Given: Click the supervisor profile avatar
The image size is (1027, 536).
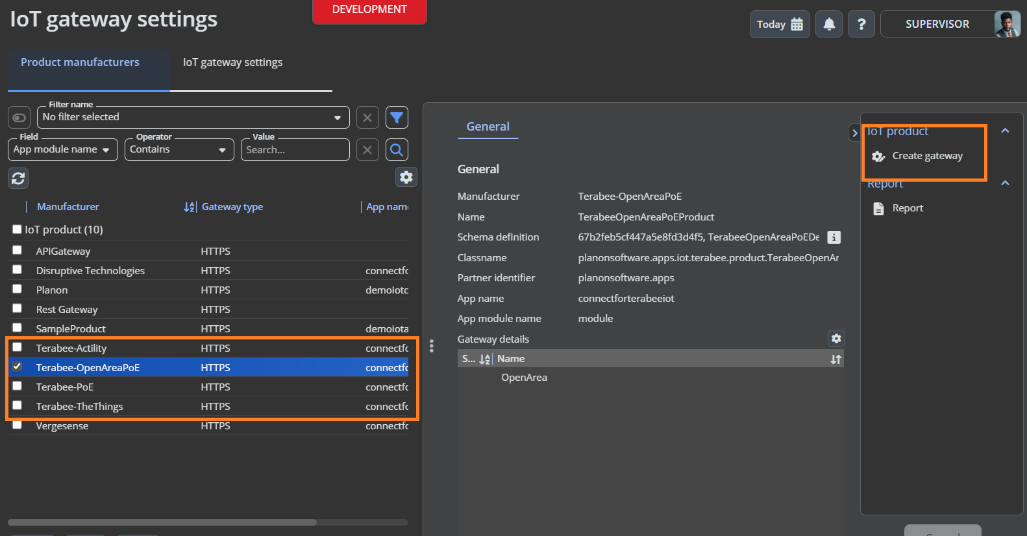Looking at the screenshot, I should pos(1006,24).
